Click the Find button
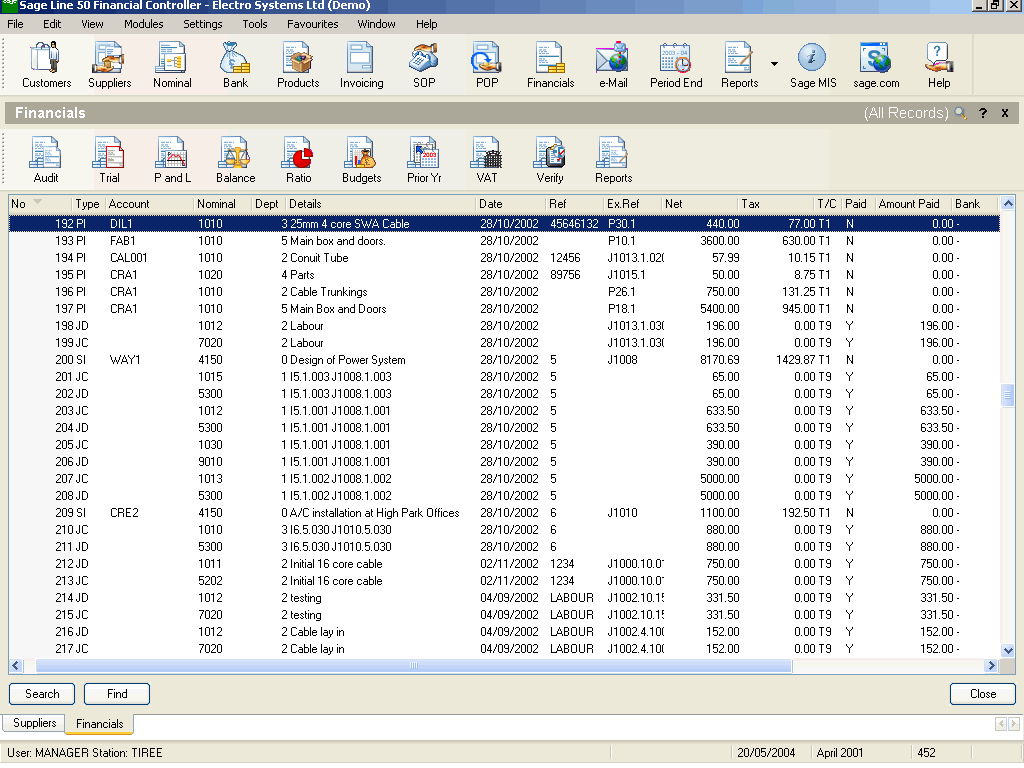This screenshot has width=1024, height=768. point(117,694)
